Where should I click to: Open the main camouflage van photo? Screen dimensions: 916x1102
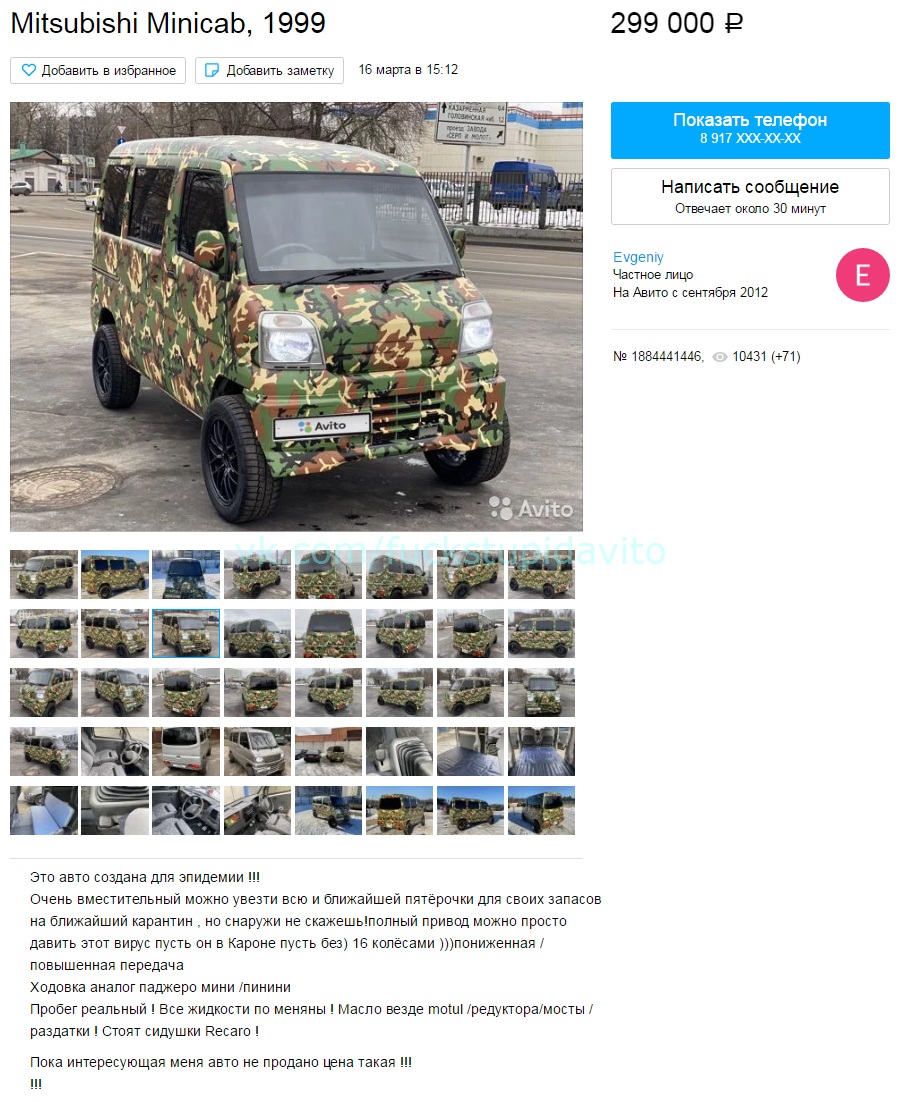pos(296,316)
